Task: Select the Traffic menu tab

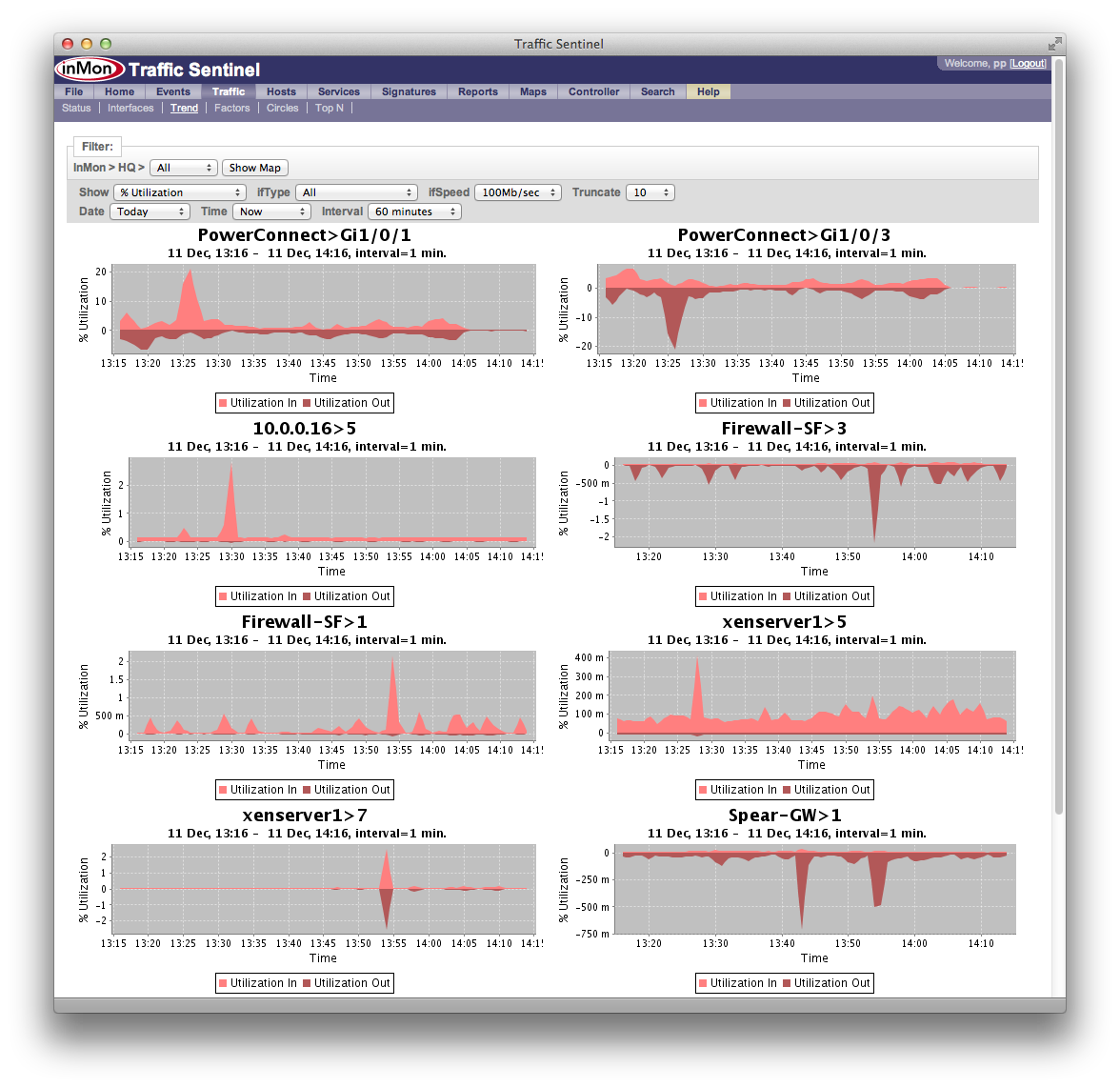Action: 229,91
